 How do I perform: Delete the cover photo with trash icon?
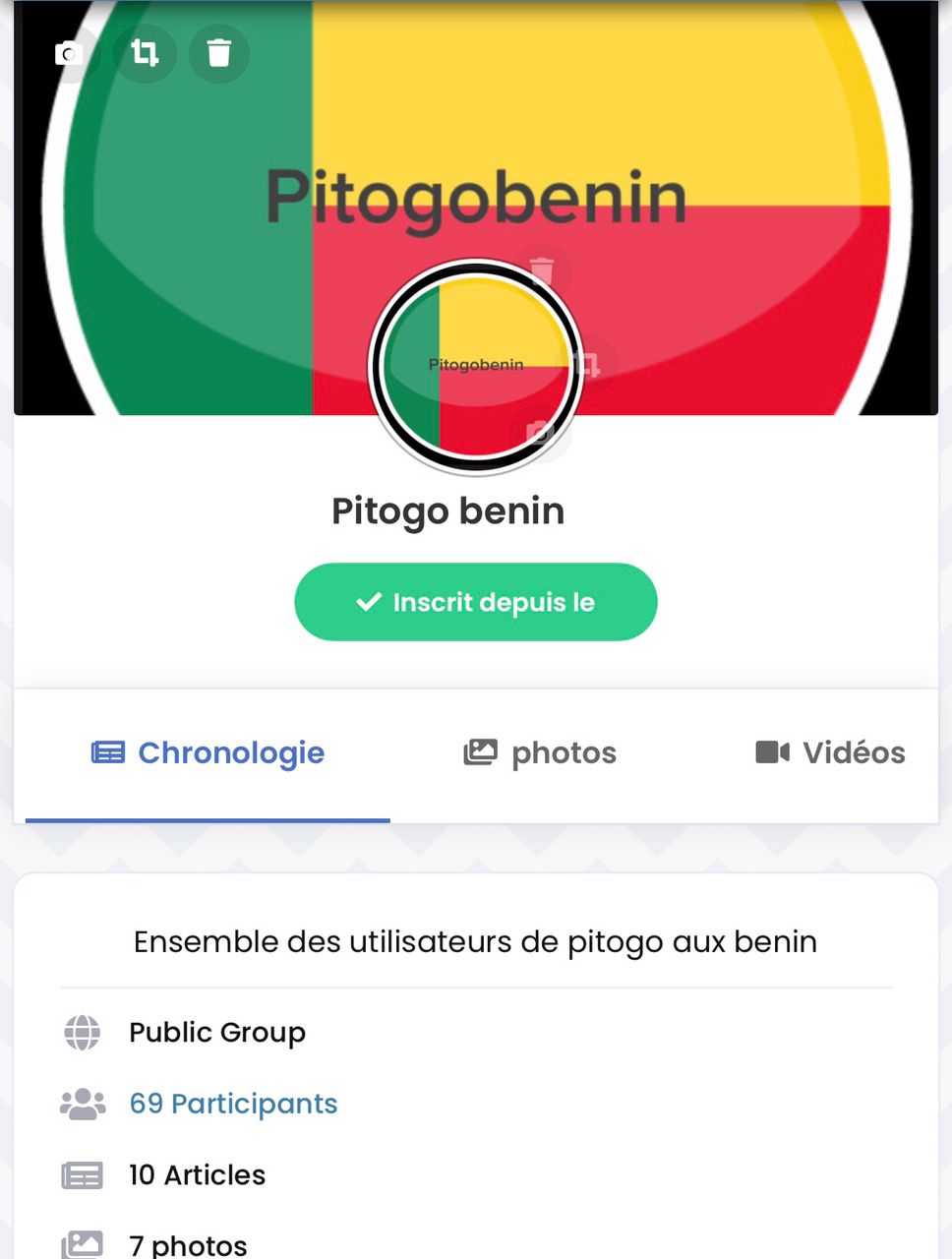point(218,53)
